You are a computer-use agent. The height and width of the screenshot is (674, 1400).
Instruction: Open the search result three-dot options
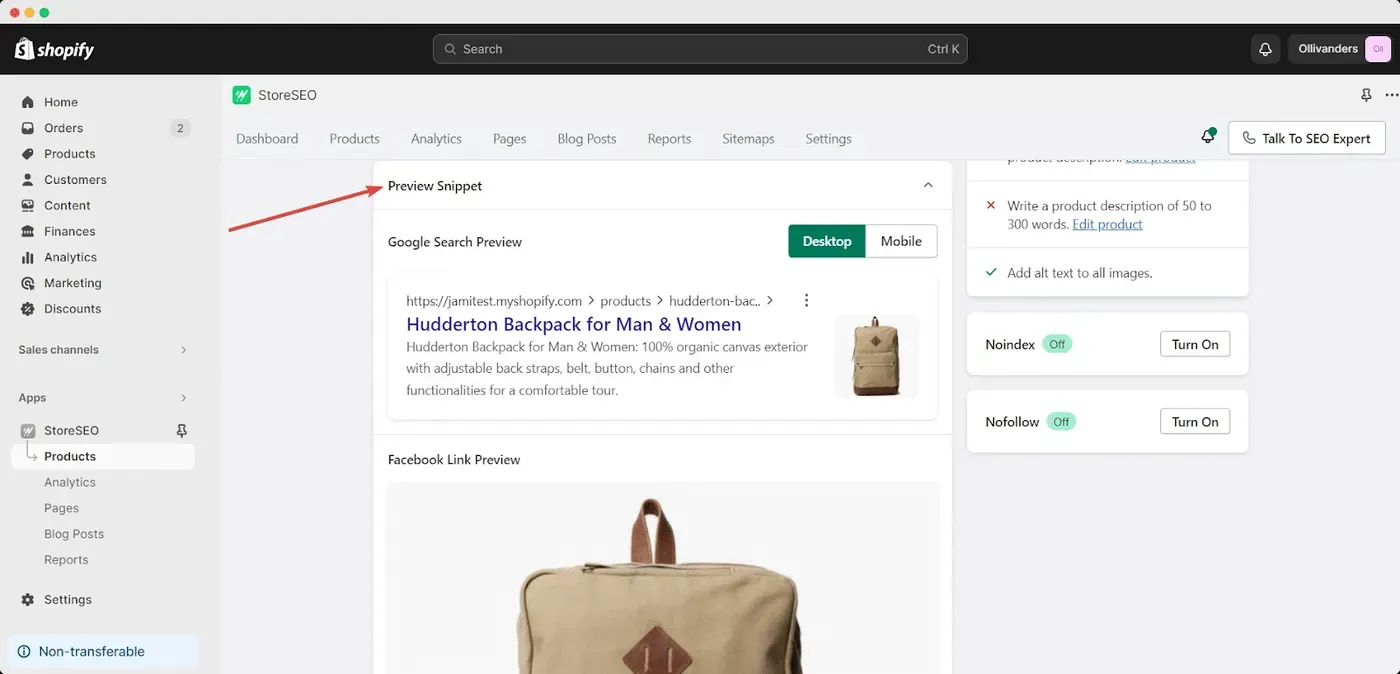(806, 300)
